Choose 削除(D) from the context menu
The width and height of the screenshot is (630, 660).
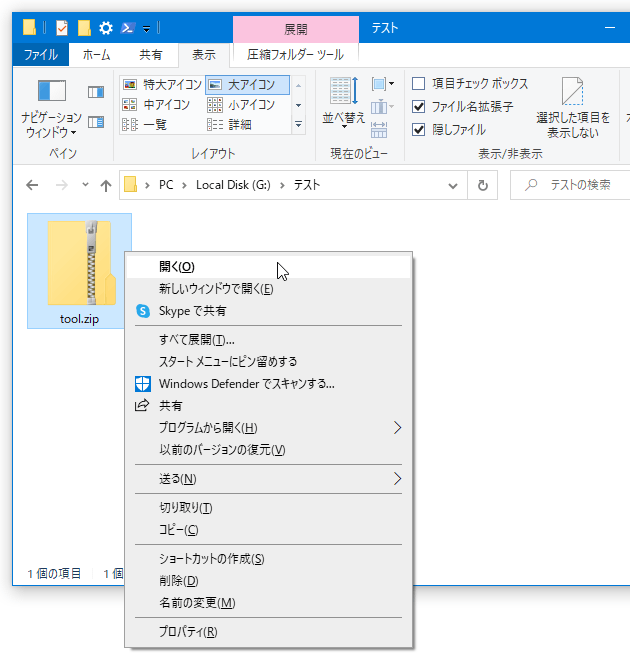(268, 581)
